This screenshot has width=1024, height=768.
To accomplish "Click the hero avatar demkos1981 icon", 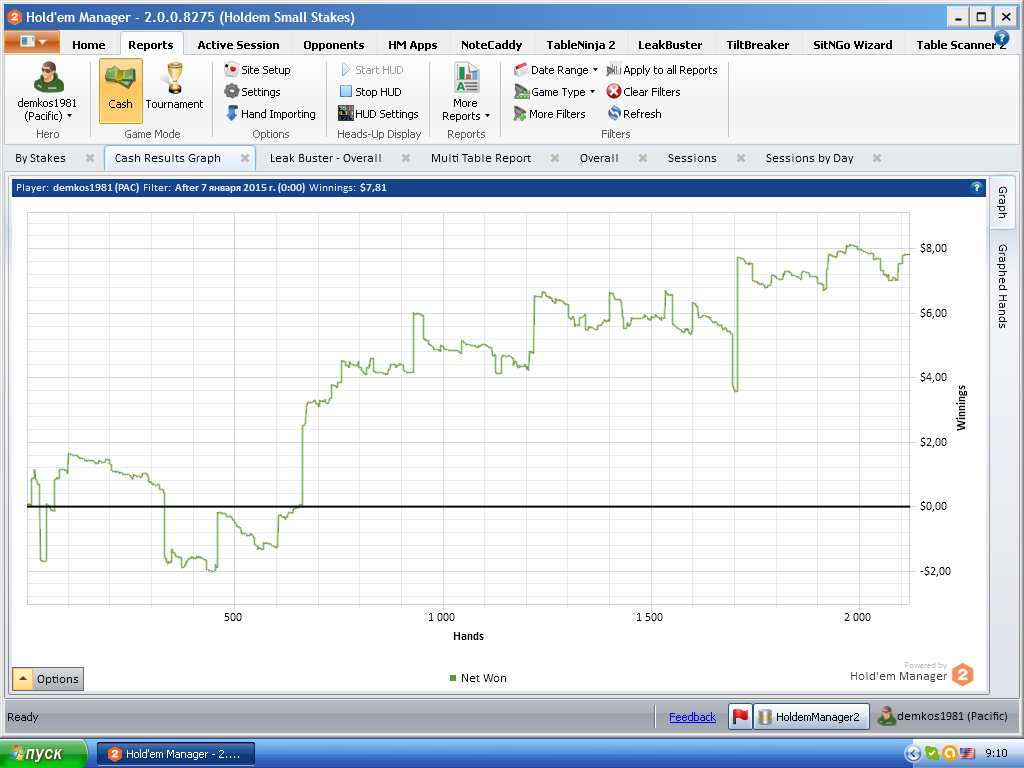I will [48, 78].
